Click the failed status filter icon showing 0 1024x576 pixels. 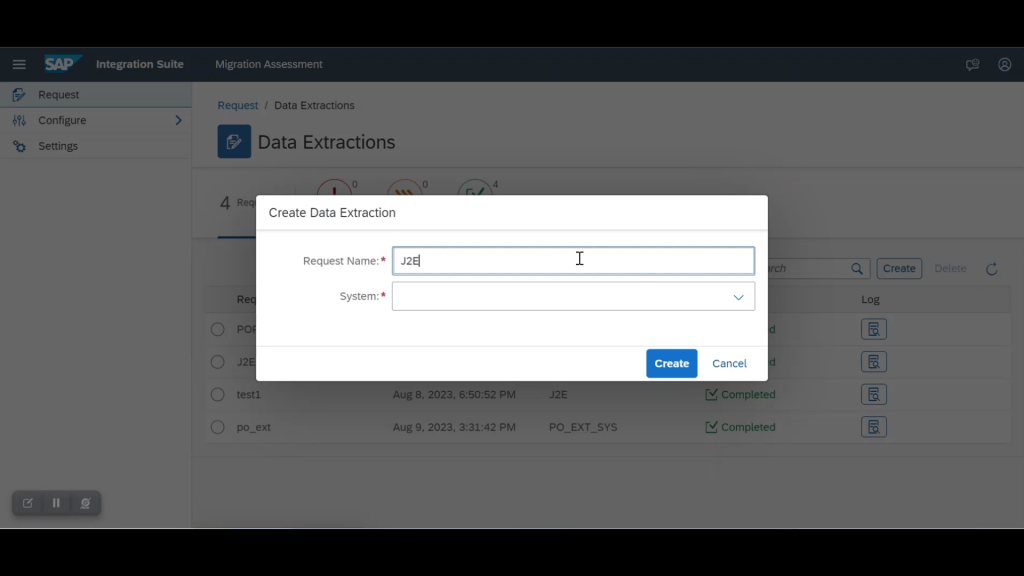coord(334,187)
